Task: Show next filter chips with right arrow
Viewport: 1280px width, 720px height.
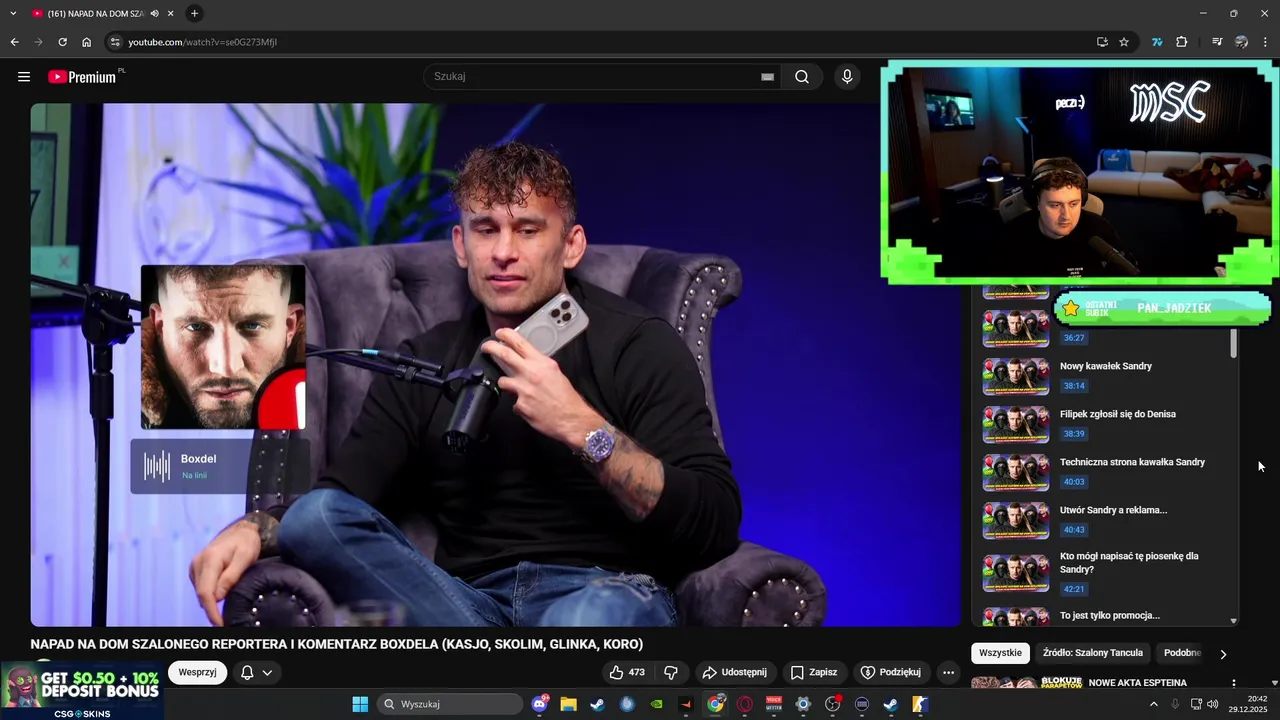Action: (1223, 654)
